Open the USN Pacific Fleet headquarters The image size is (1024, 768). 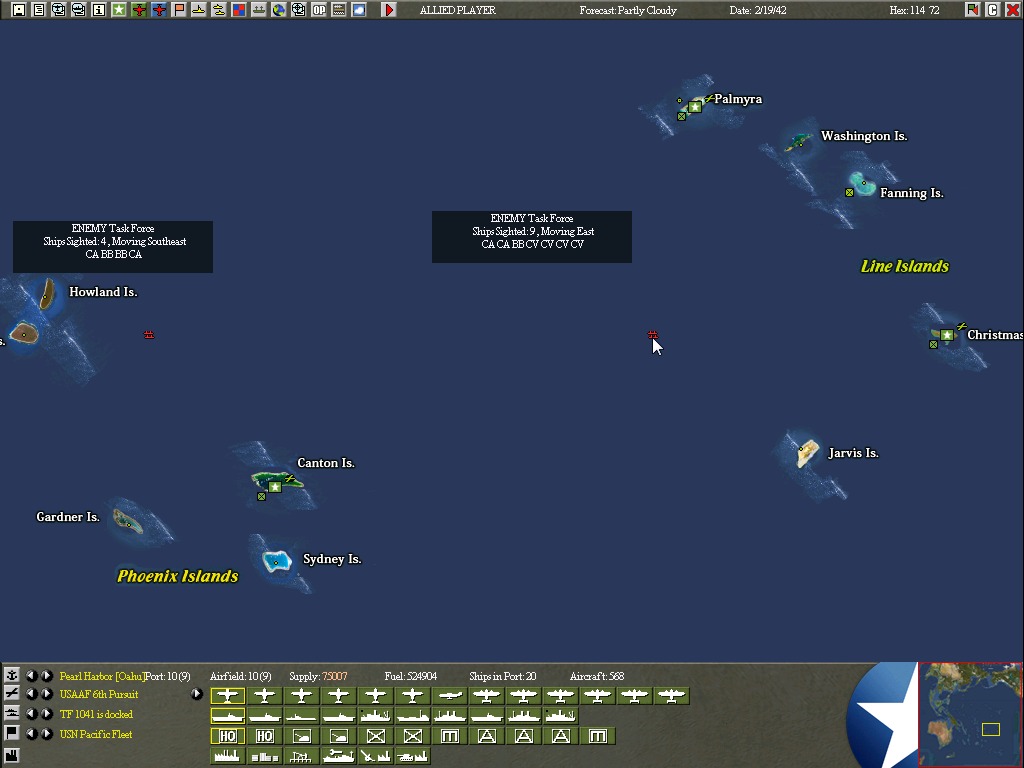tap(95, 734)
